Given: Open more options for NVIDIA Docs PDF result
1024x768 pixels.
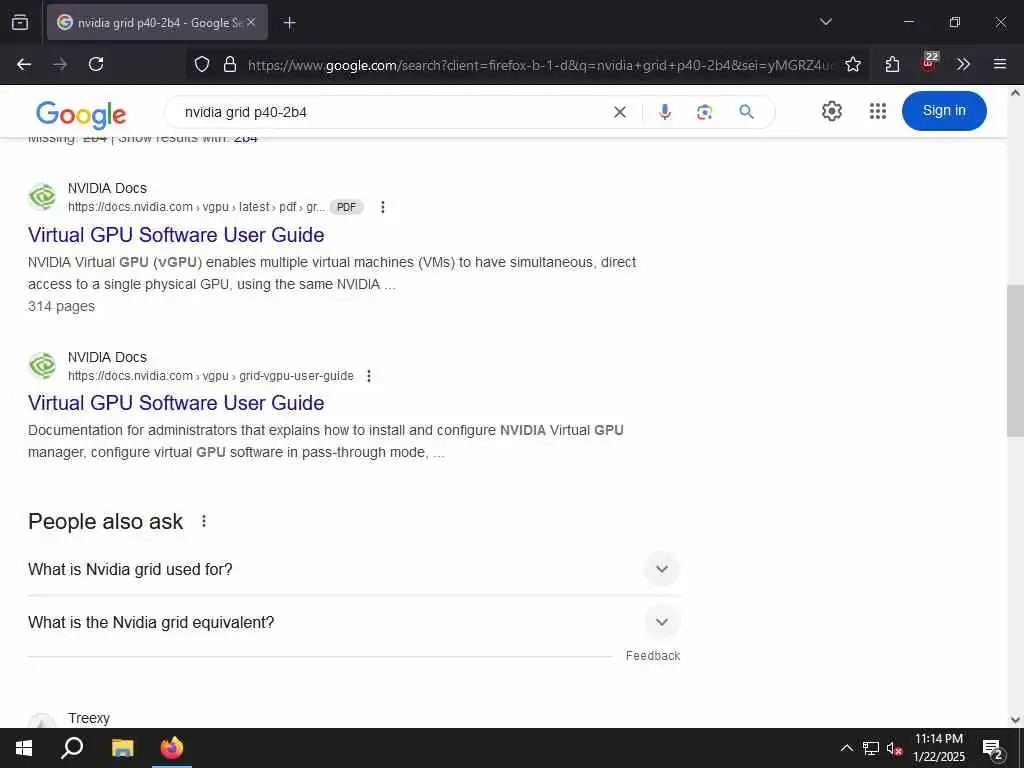Looking at the screenshot, I should point(383,207).
